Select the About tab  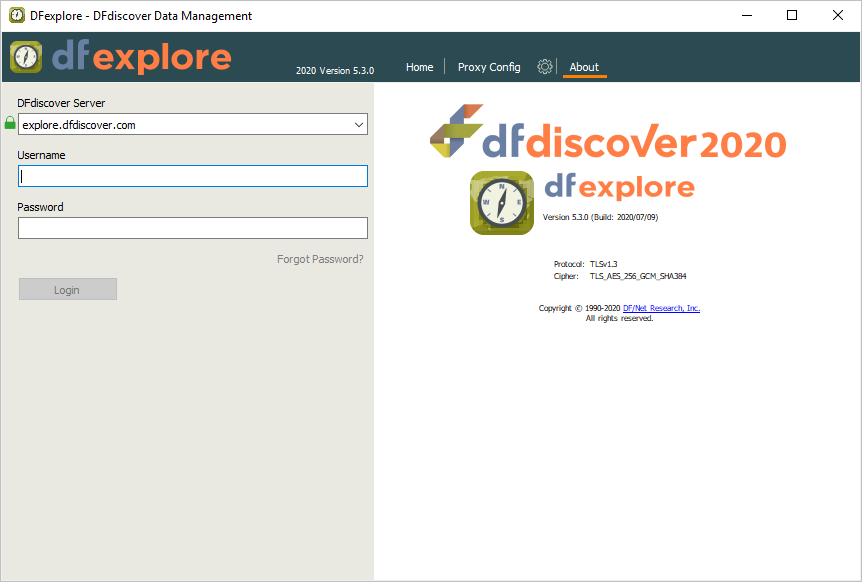584,67
